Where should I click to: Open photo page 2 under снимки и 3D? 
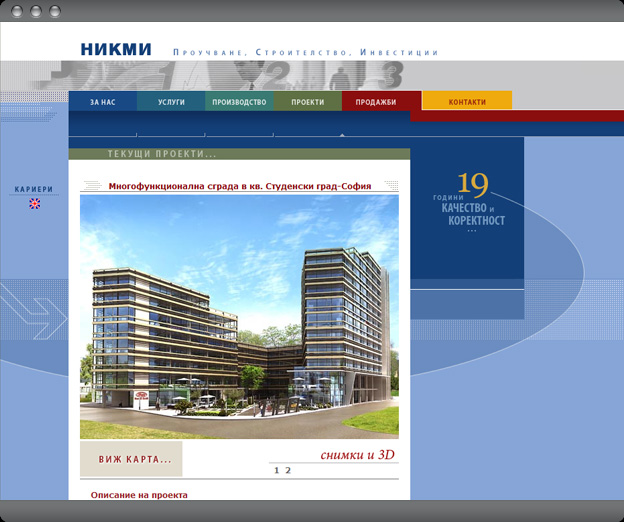[288, 470]
